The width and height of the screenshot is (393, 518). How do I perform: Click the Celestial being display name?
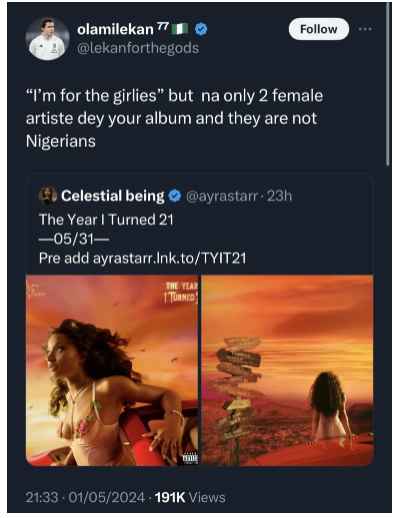pos(113,196)
